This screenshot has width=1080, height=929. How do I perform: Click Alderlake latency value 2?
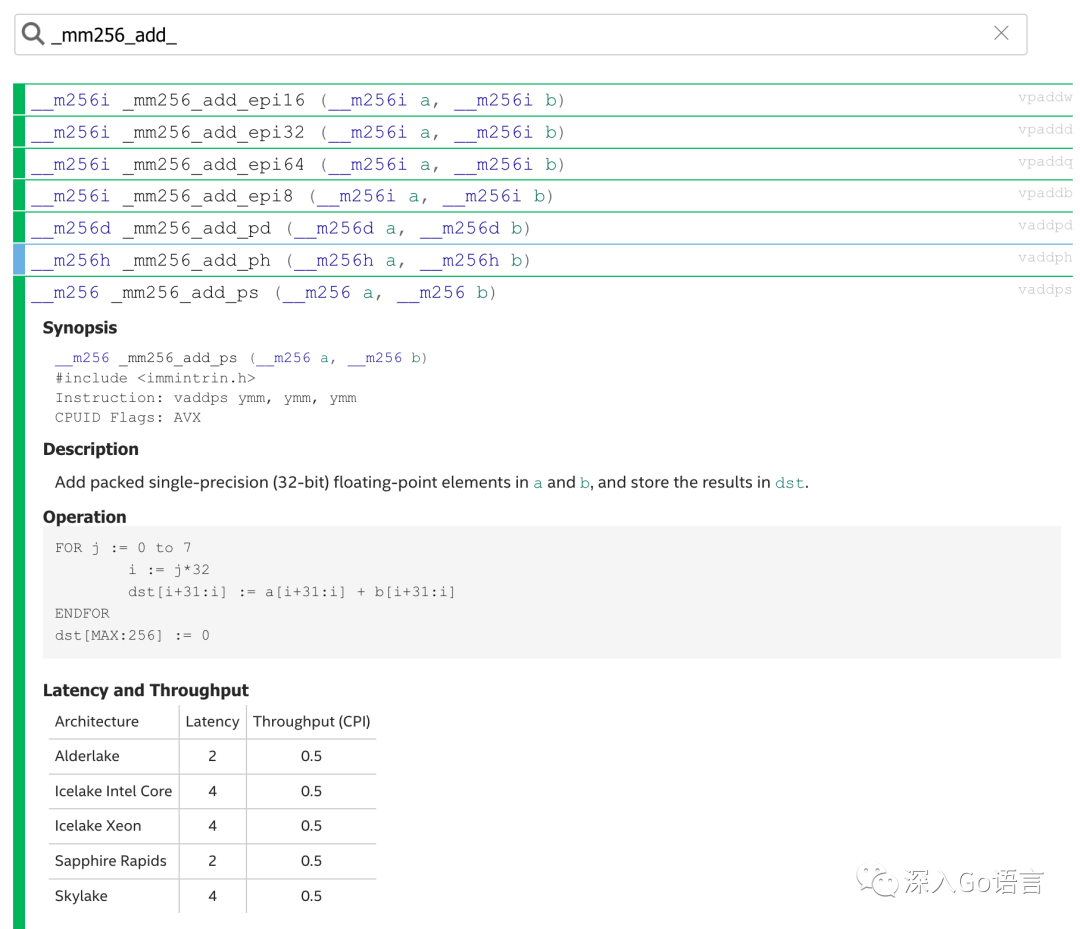click(212, 756)
